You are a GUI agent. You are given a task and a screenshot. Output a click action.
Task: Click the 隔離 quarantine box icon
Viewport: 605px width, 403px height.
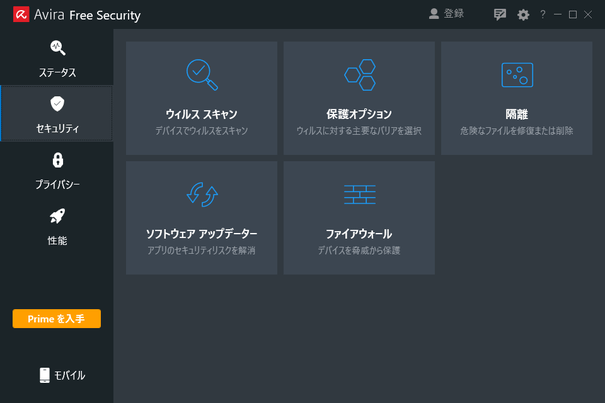click(x=517, y=75)
